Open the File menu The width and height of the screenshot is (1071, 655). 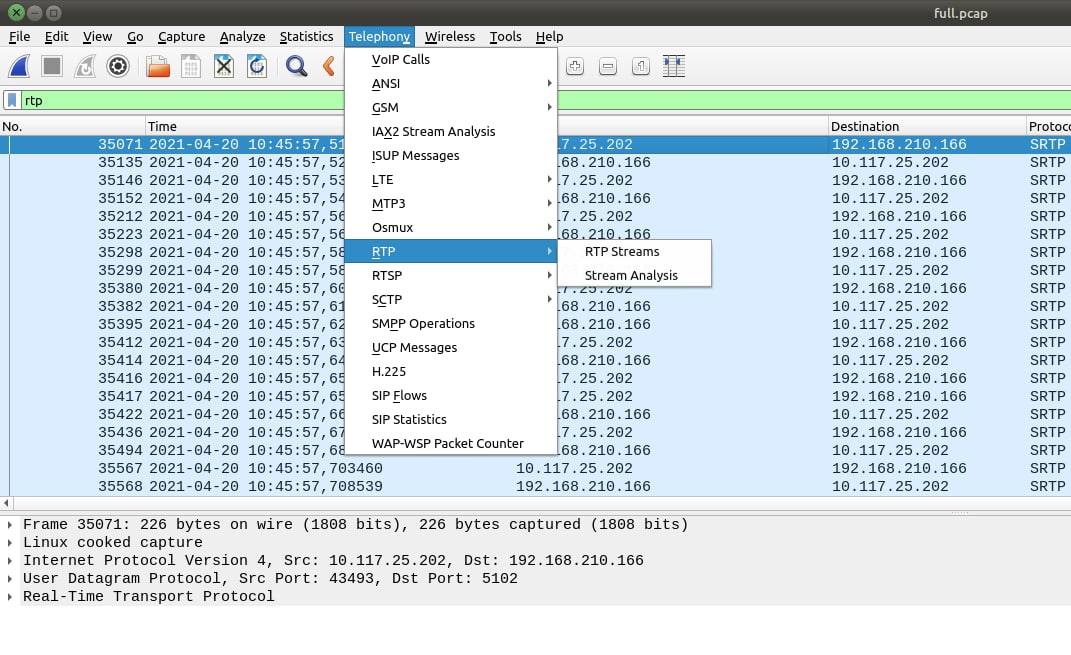19,37
